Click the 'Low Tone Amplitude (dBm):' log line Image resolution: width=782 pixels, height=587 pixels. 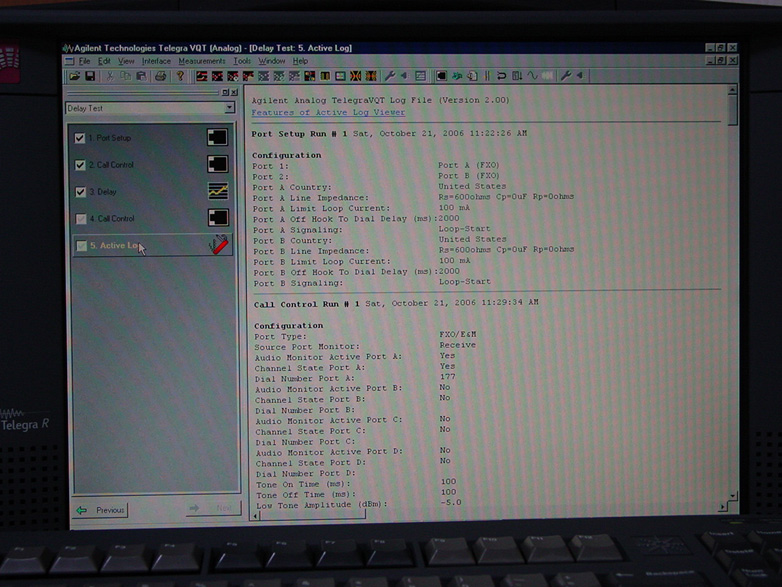pos(322,505)
